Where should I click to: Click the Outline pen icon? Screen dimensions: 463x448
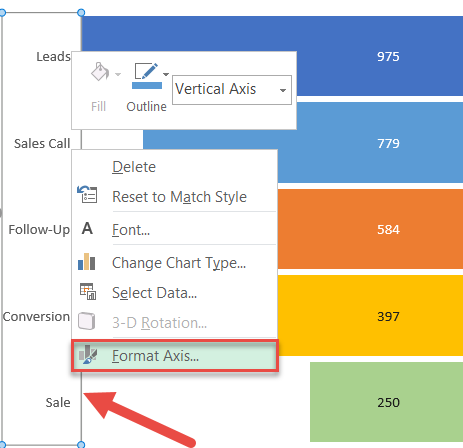tap(146, 71)
